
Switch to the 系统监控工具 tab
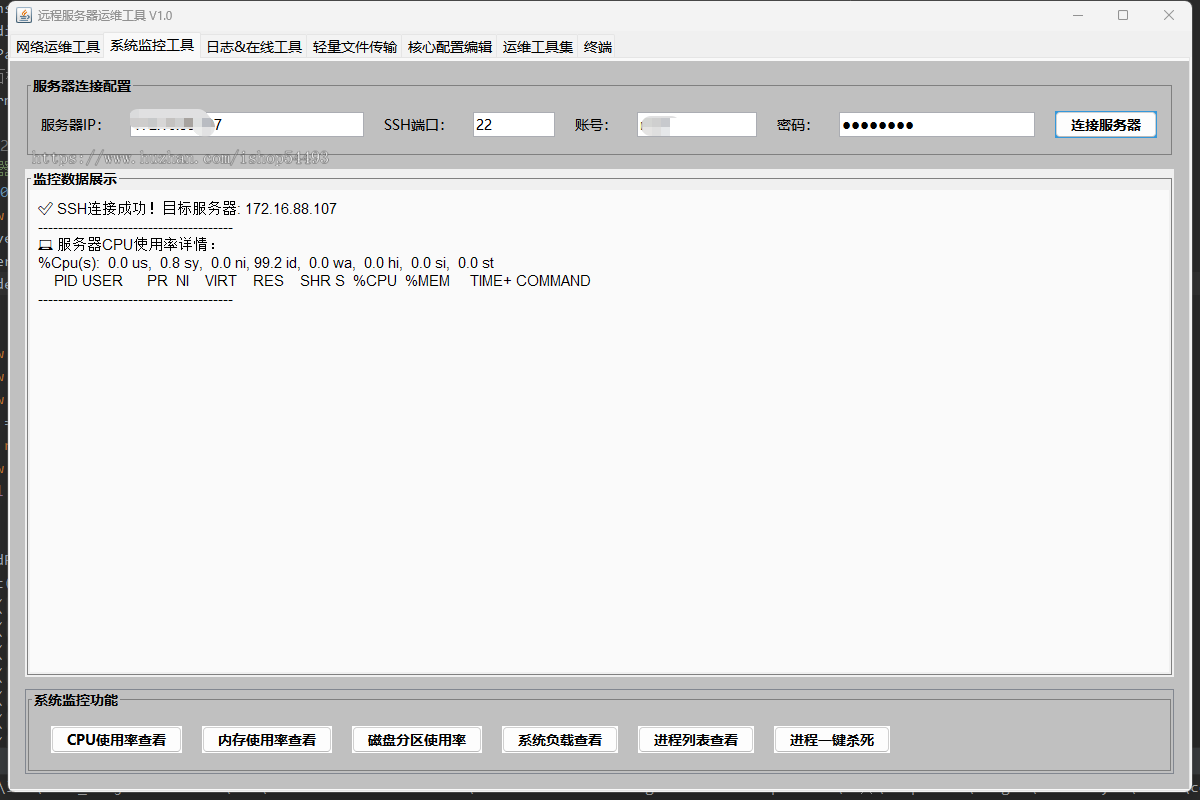(152, 46)
